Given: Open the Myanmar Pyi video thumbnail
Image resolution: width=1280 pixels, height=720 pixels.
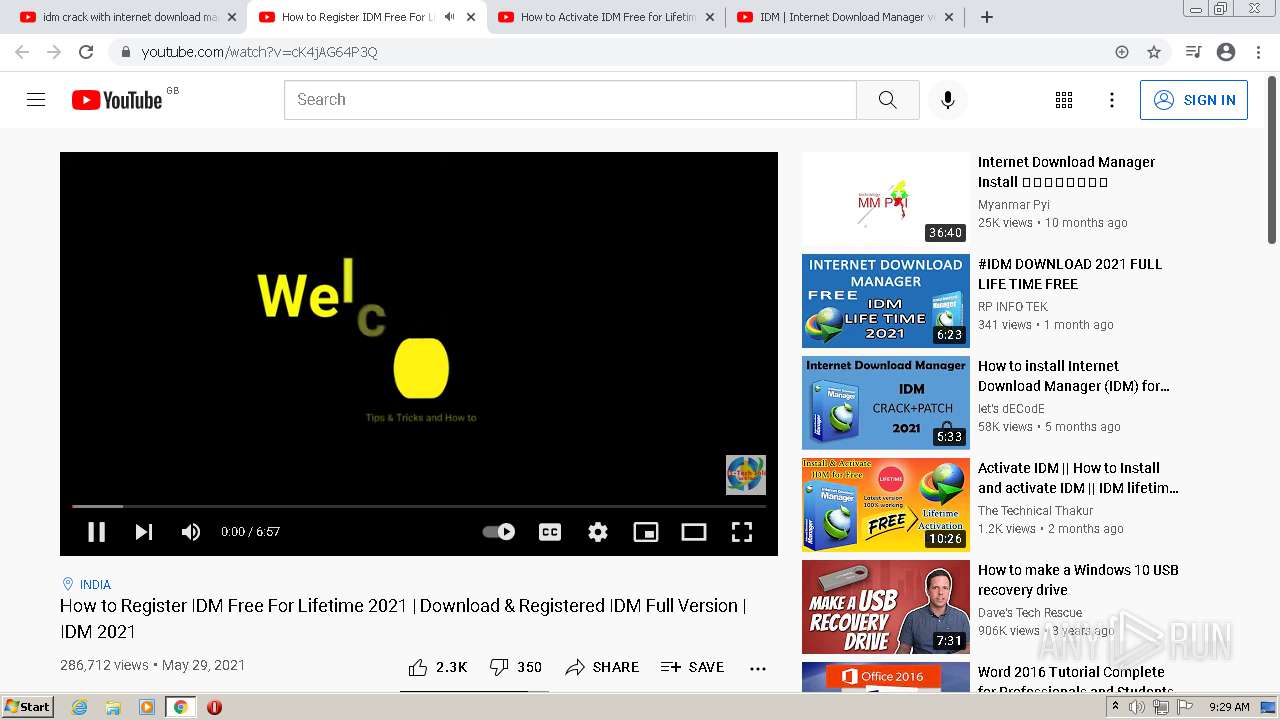Looking at the screenshot, I should coord(886,199).
